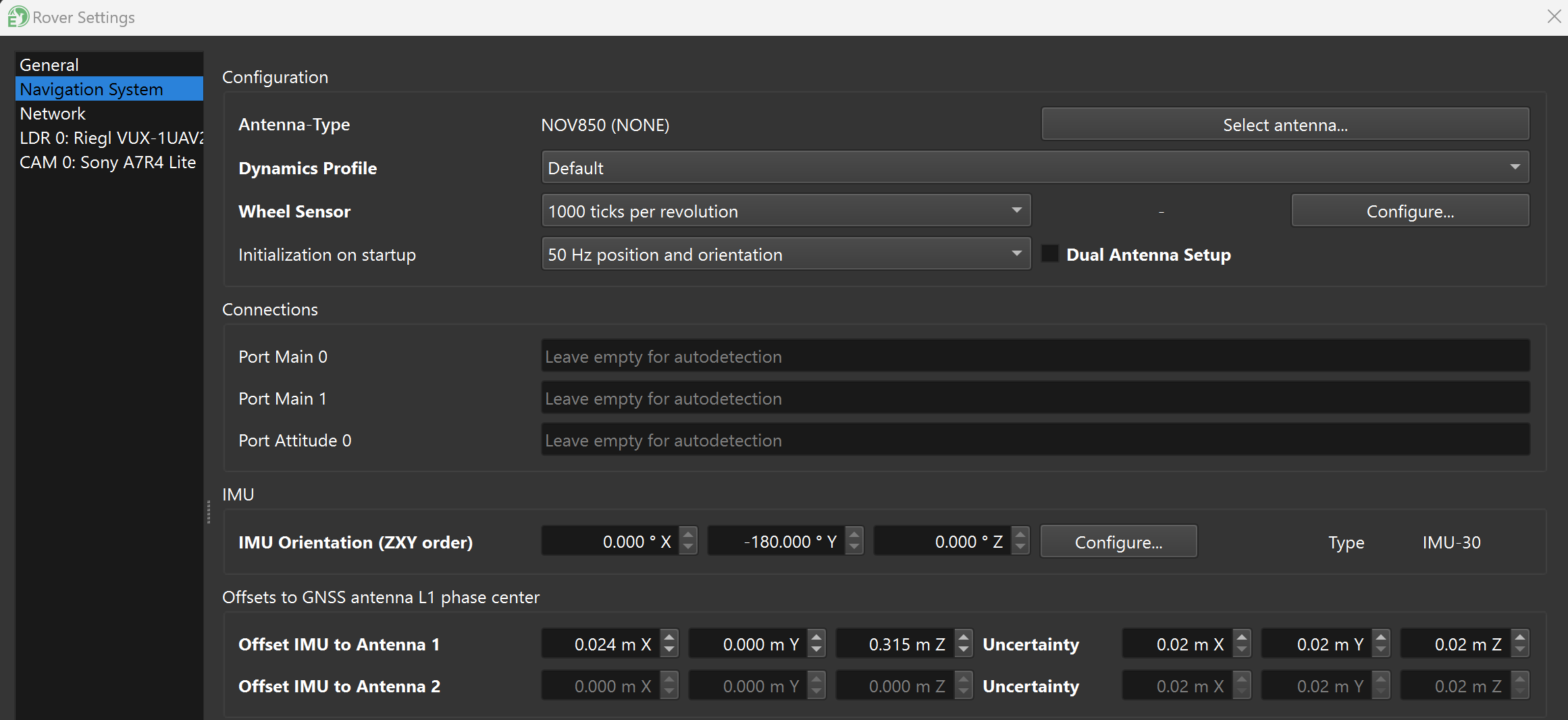
Task: Increase IMU Orientation X angle with up arrow
Action: (x=687, y=535)
